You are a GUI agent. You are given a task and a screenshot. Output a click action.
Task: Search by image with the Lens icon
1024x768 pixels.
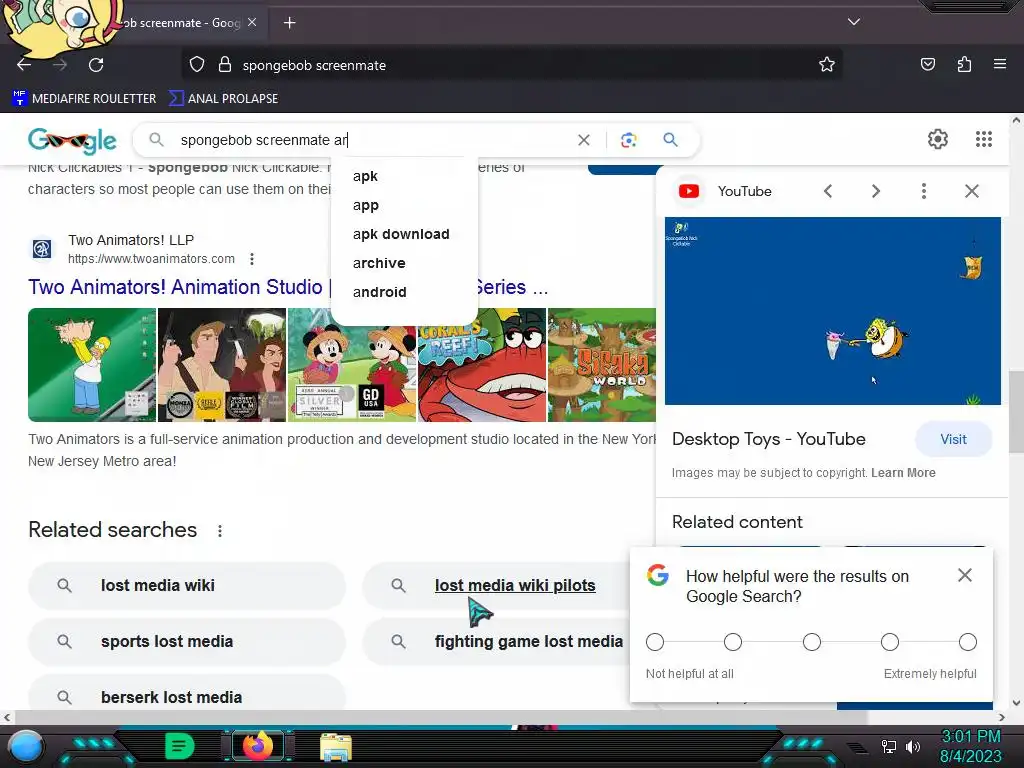[628, 140]
